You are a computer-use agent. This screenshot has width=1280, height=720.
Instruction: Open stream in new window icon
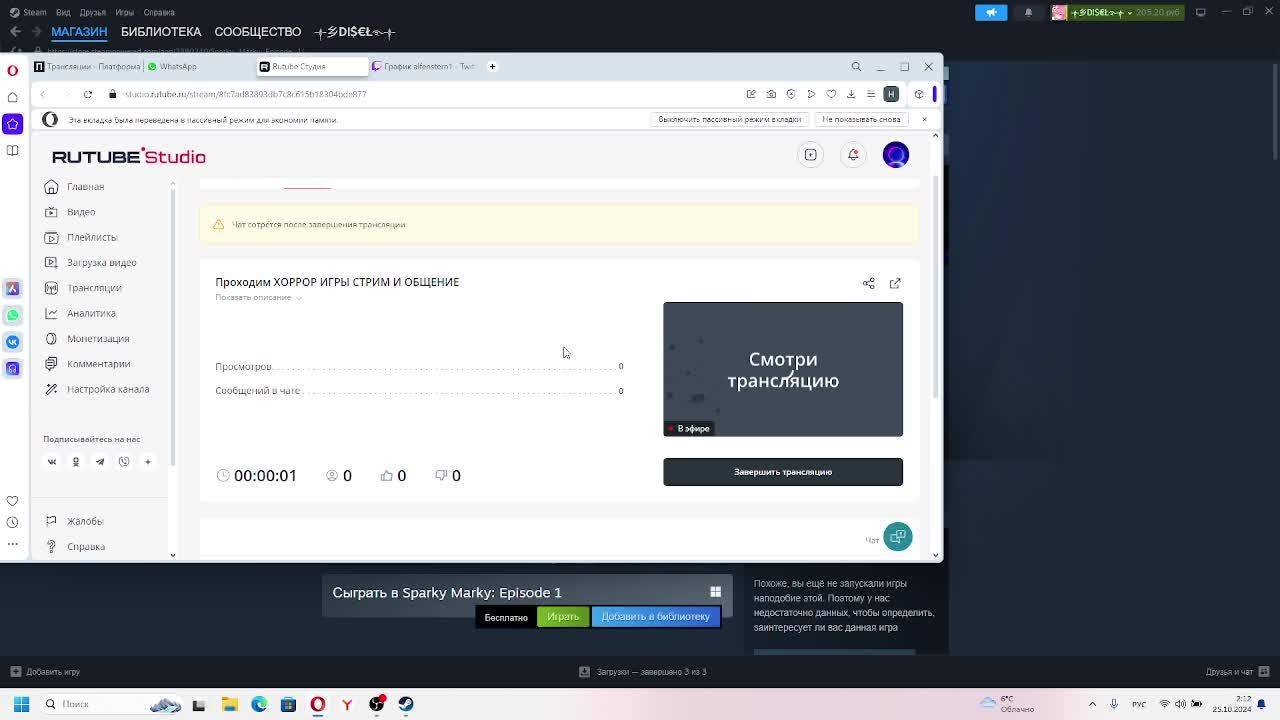coord(895,283)
